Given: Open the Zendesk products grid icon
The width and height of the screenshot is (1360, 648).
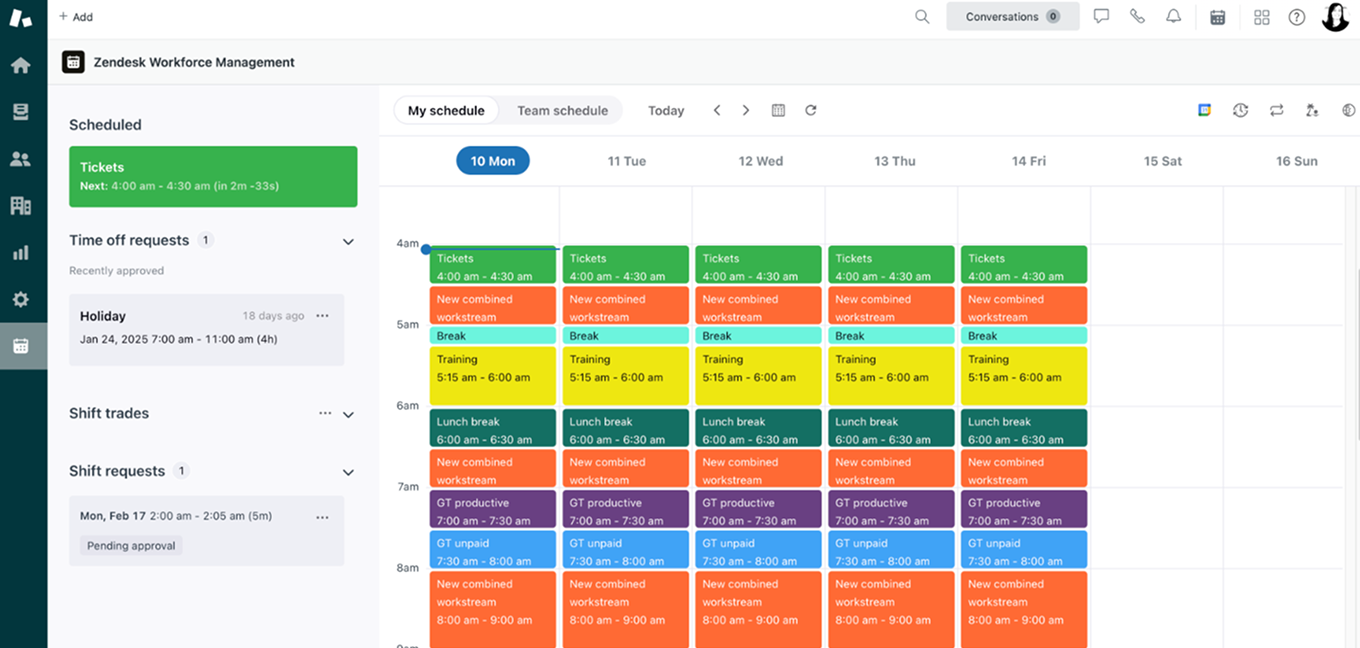Looking at the screenshot, I should 1262,17.
